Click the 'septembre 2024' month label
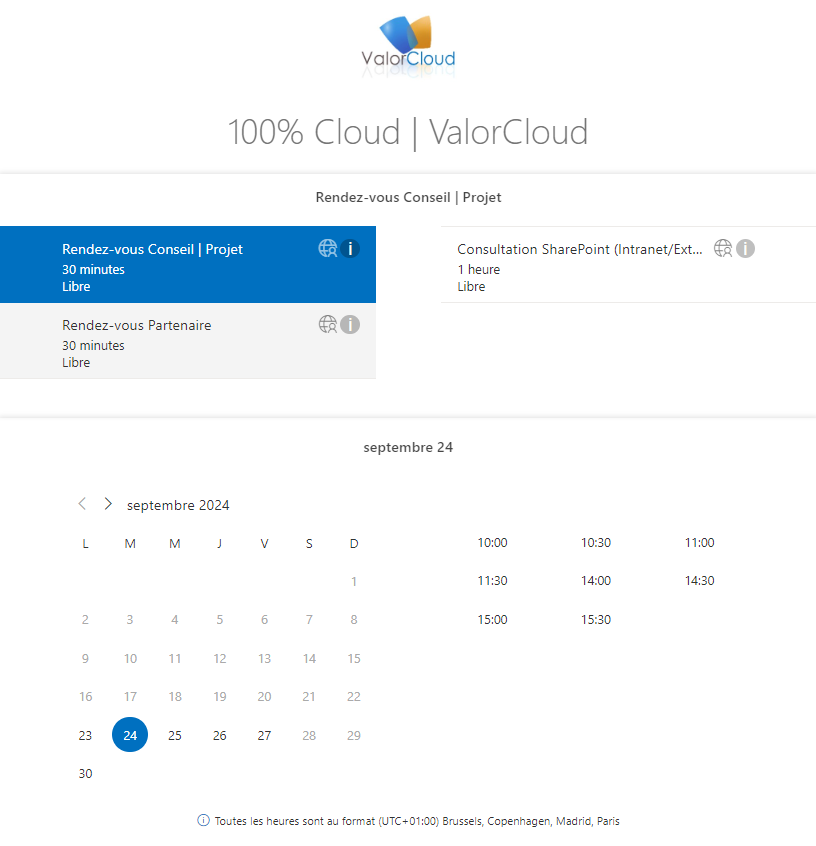The width and height of the screenshot is (816, 846). point(178,505)
